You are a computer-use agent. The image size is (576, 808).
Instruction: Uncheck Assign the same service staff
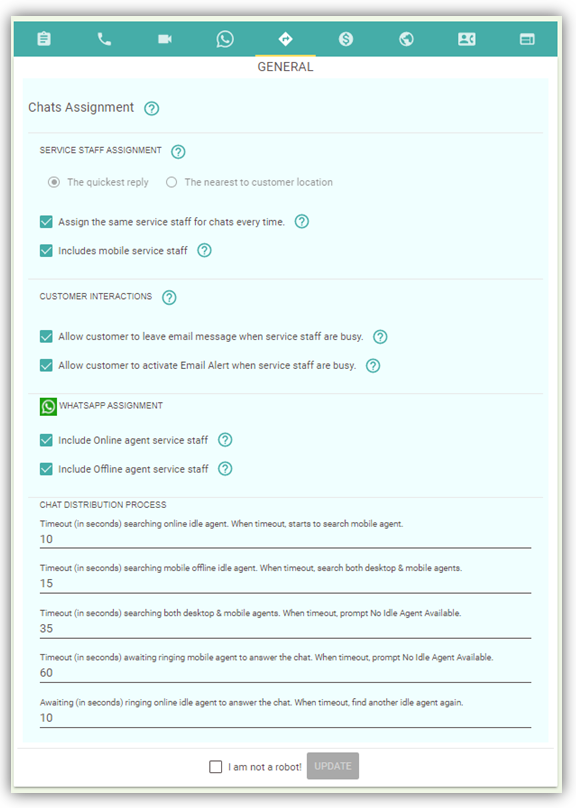[46, 222]
